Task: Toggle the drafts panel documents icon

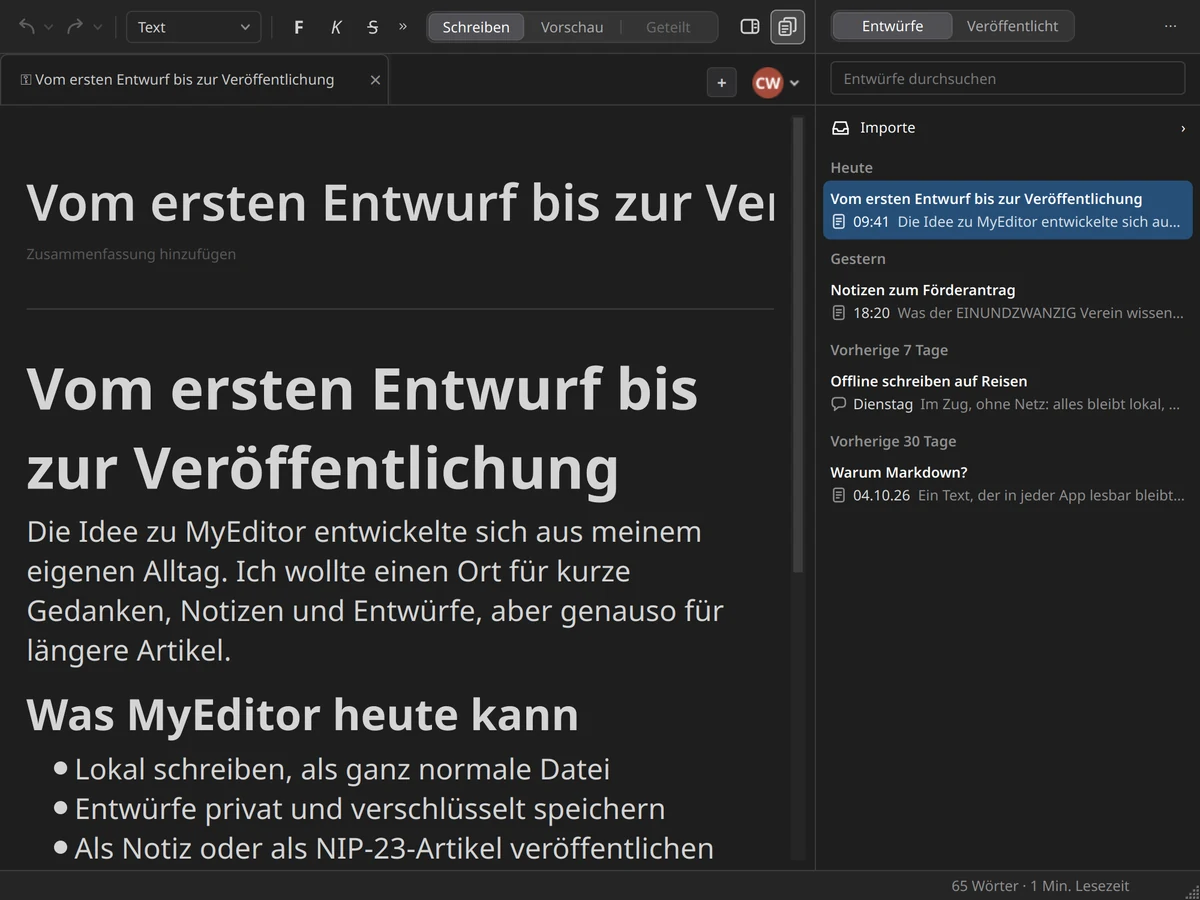Action: pos(788,27)
